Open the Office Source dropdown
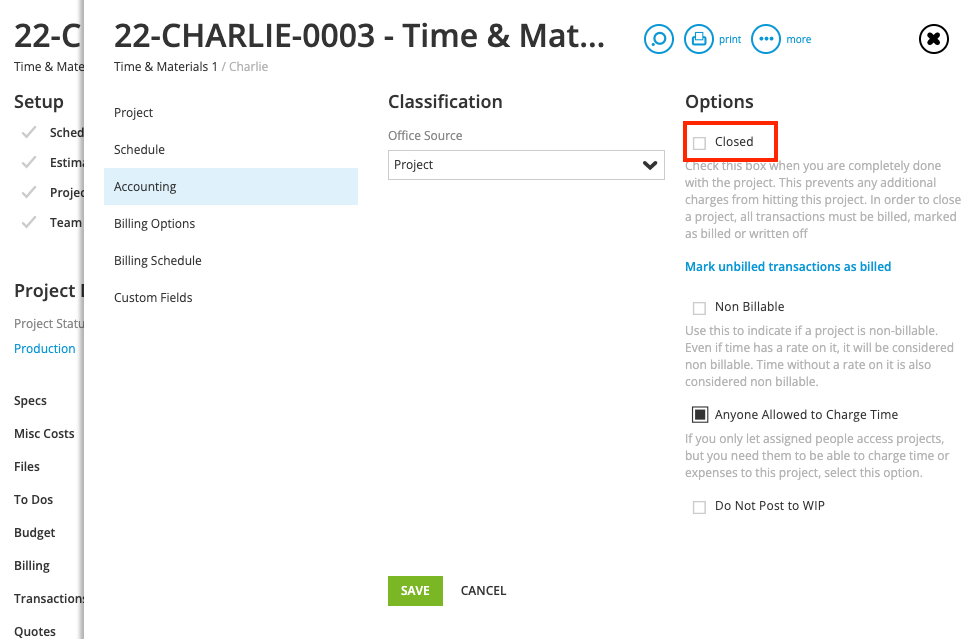The image size is (961, 639). point(526,165)
